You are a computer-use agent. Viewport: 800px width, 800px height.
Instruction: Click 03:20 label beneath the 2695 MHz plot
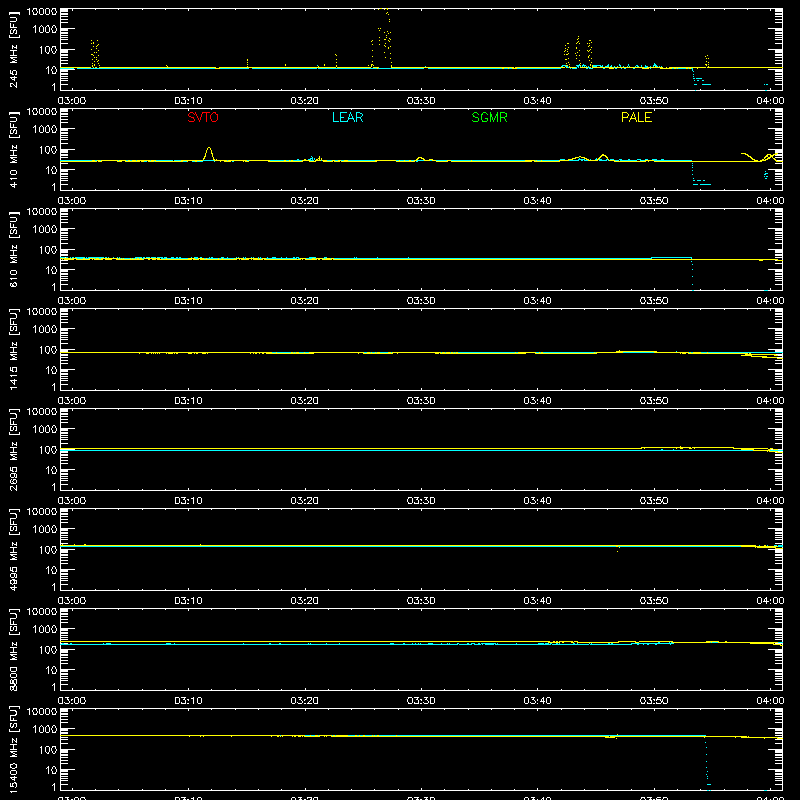click(x=305, y=501)
